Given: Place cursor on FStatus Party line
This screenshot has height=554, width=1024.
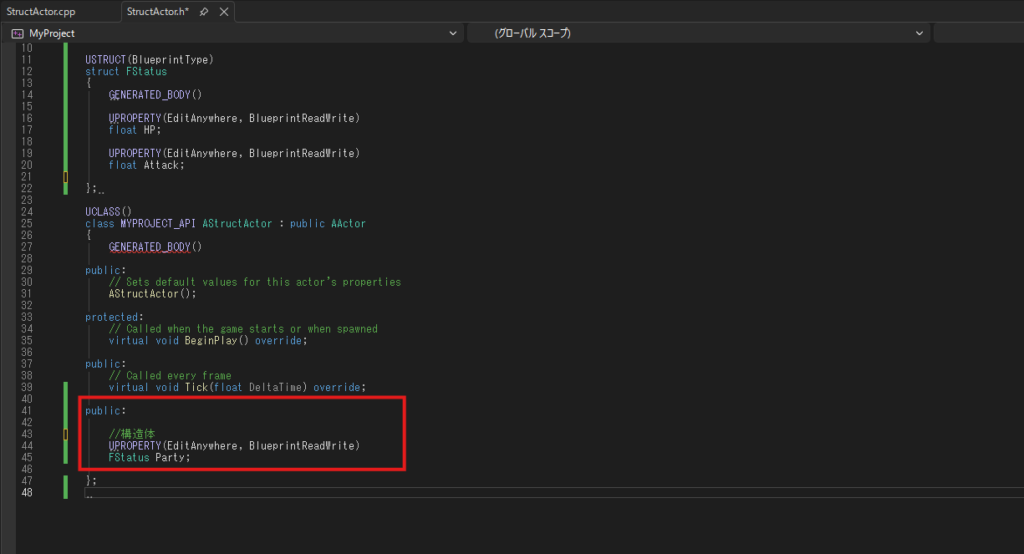Looking at the screenshot, I should (x=149, y=457).
